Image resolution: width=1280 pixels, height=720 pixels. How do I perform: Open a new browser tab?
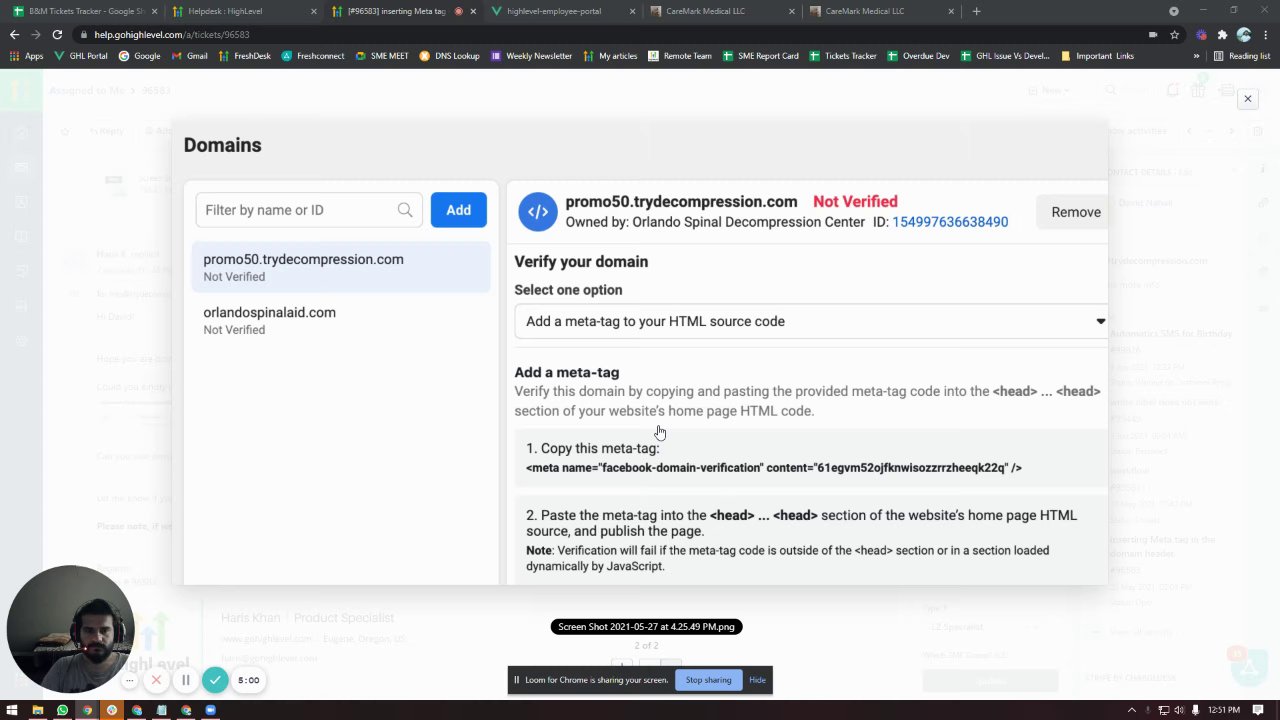[x=976, y=11]
